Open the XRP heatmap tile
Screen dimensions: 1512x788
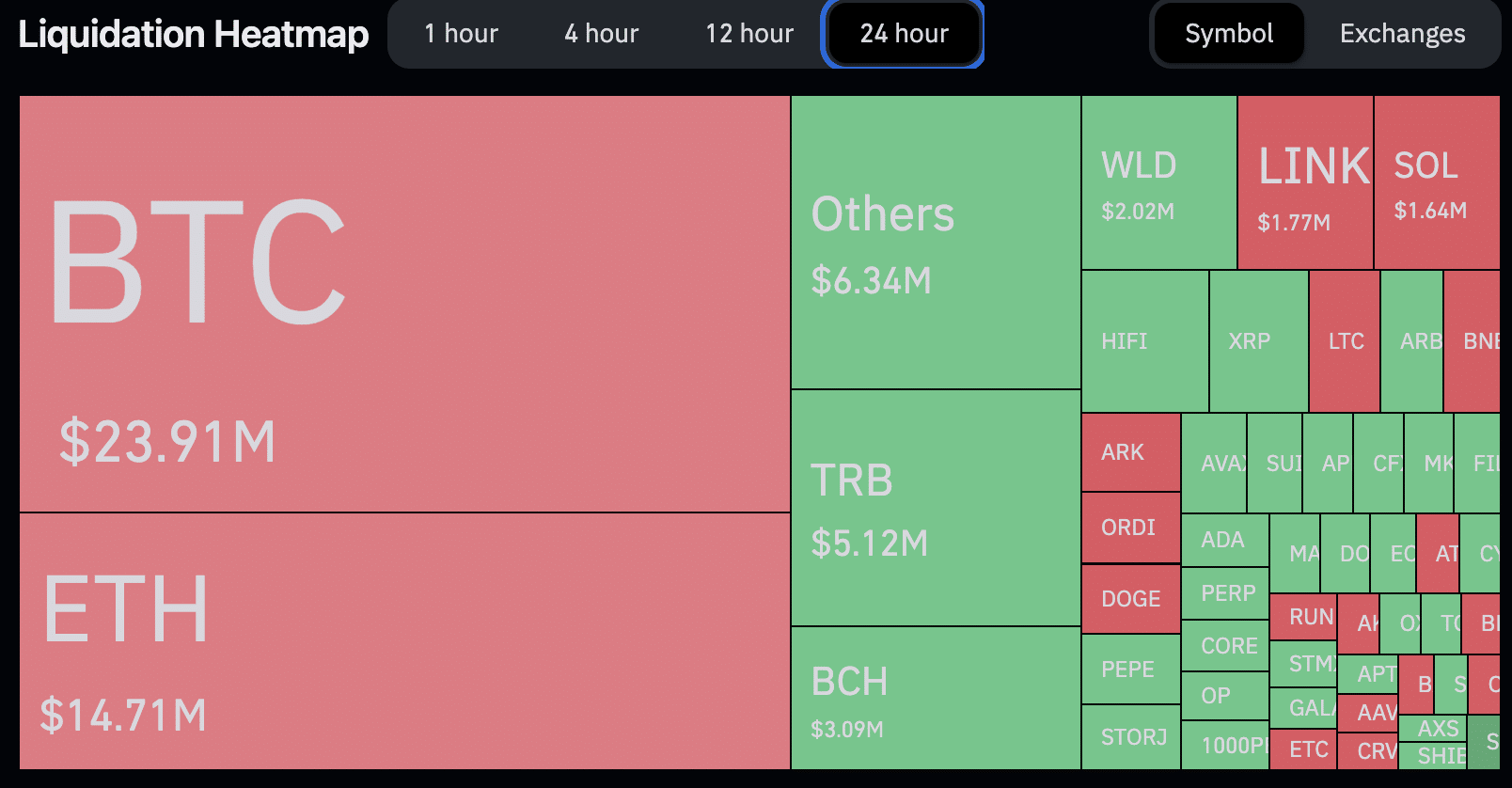tap(1258, 341)
